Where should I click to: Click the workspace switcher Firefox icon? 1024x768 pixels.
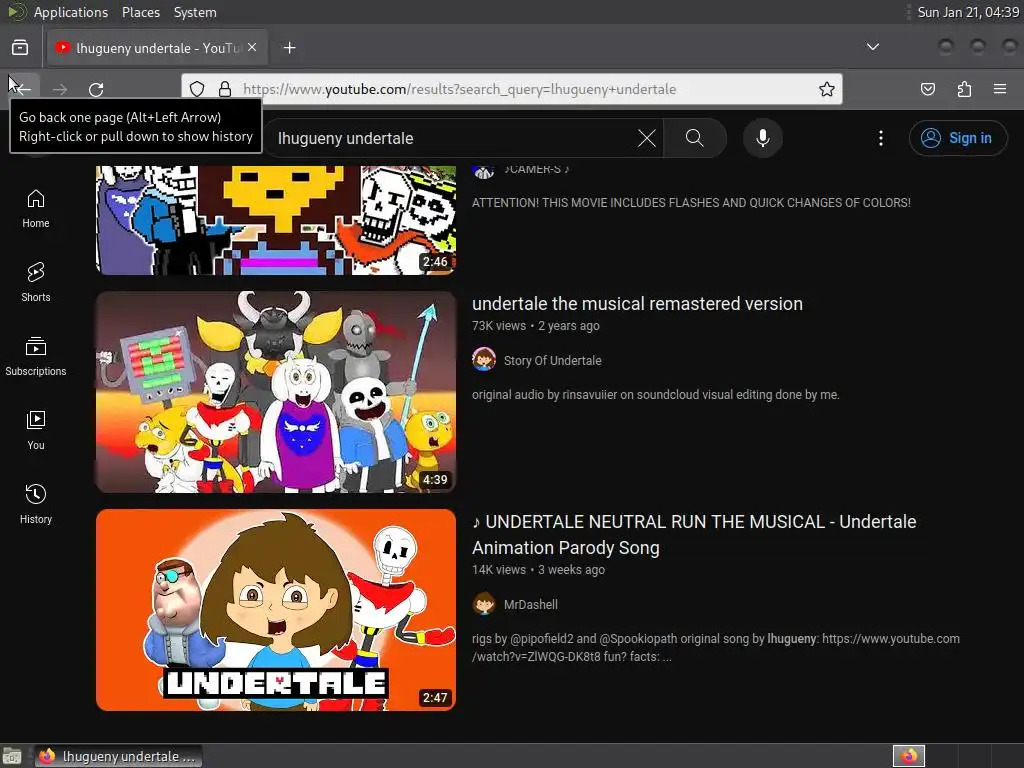point(909,756)
